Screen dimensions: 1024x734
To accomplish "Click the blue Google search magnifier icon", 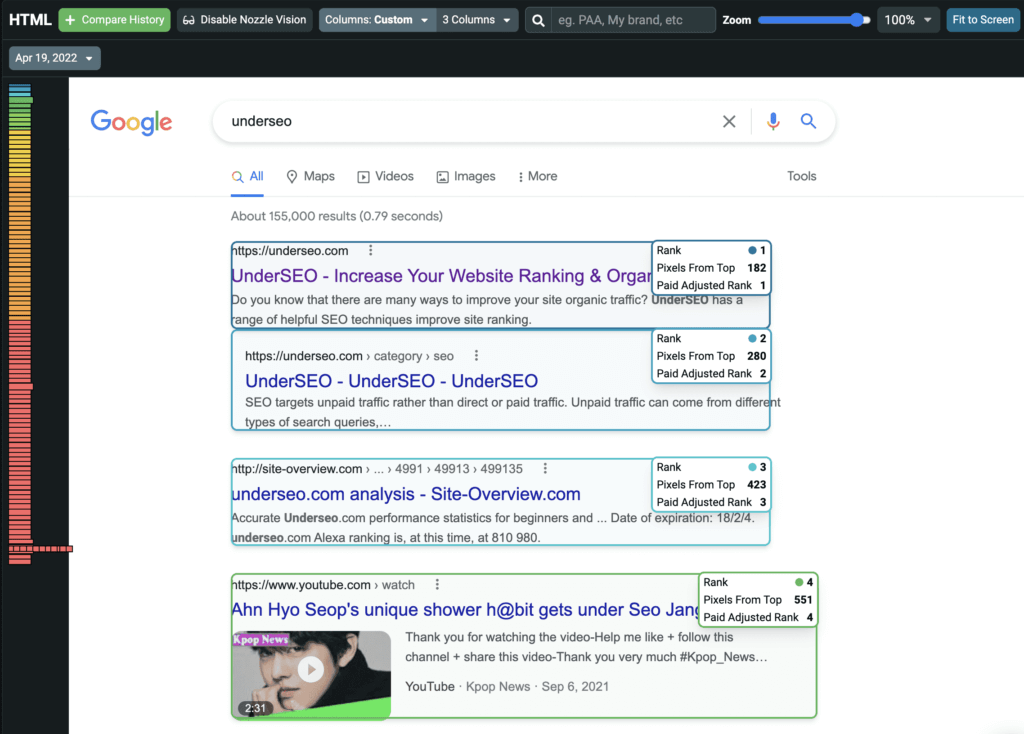I will (808, 121).
